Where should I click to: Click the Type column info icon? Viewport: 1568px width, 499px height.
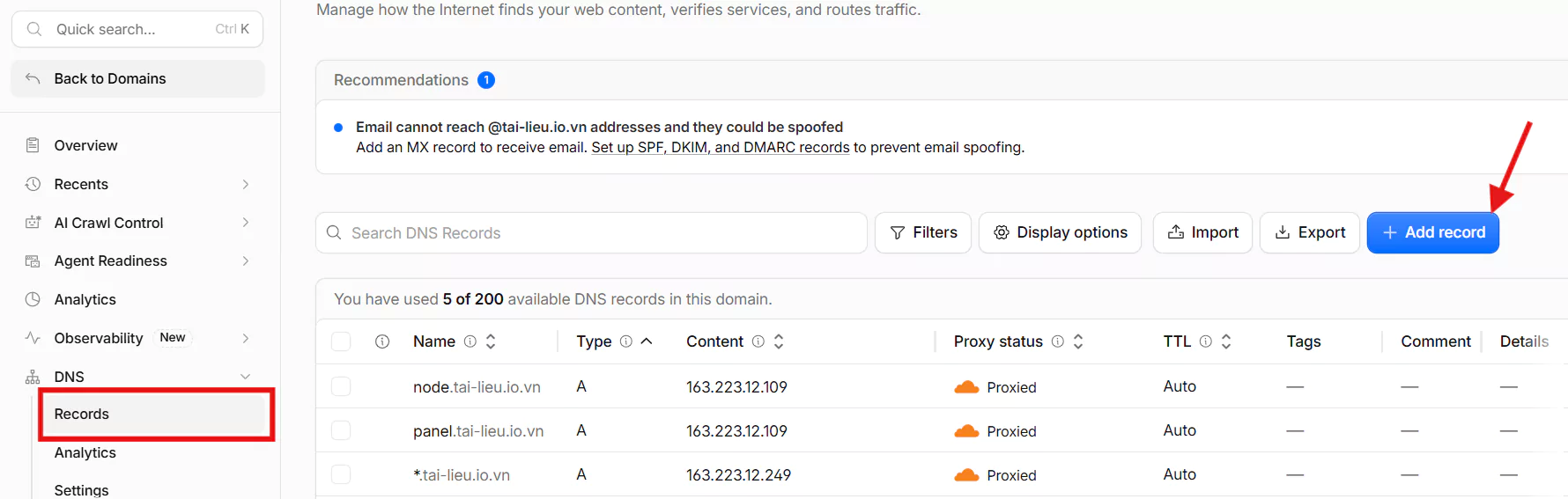click(x=626, y=341)
